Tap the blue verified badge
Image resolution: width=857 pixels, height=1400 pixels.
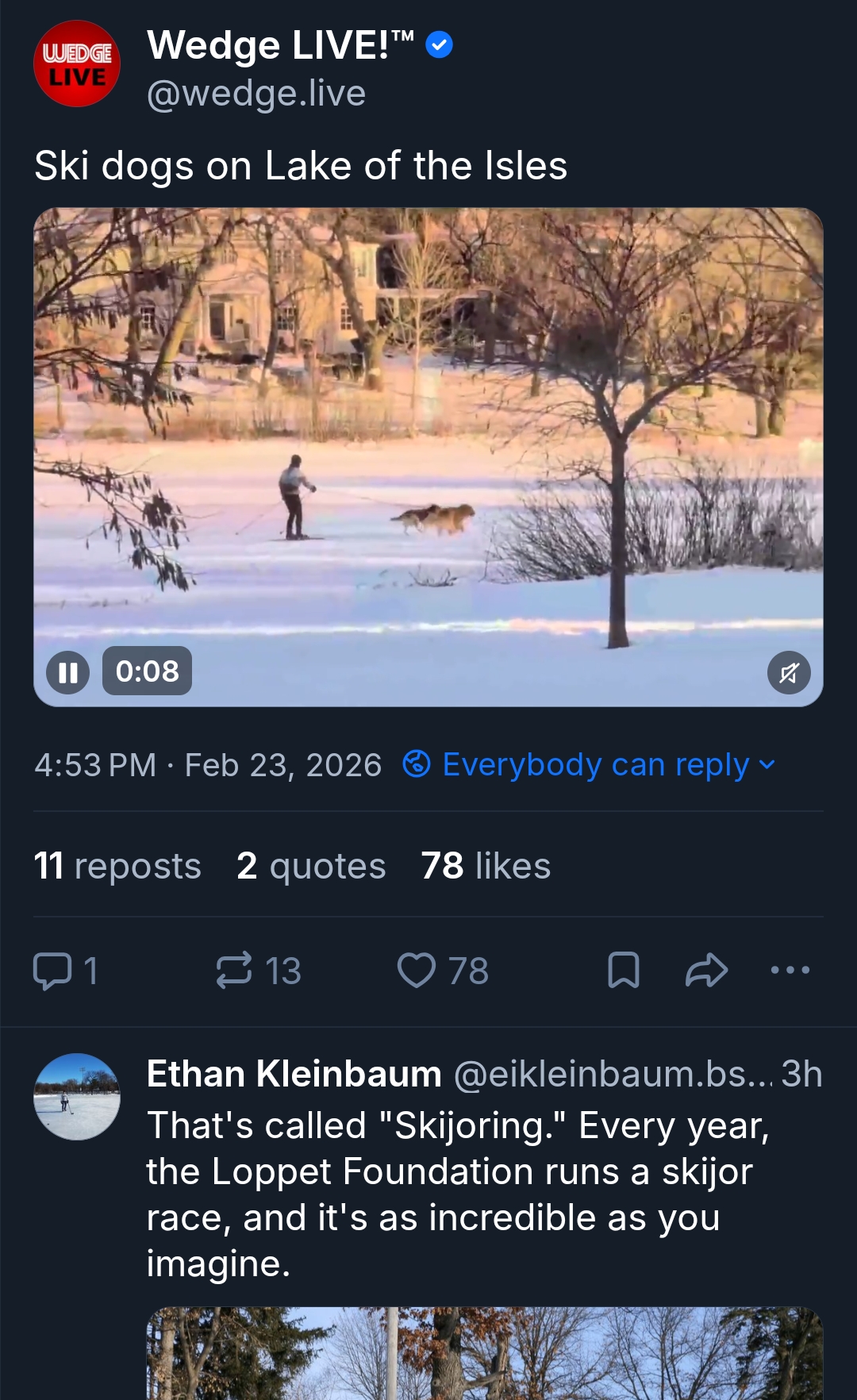[x=440, y=45]
